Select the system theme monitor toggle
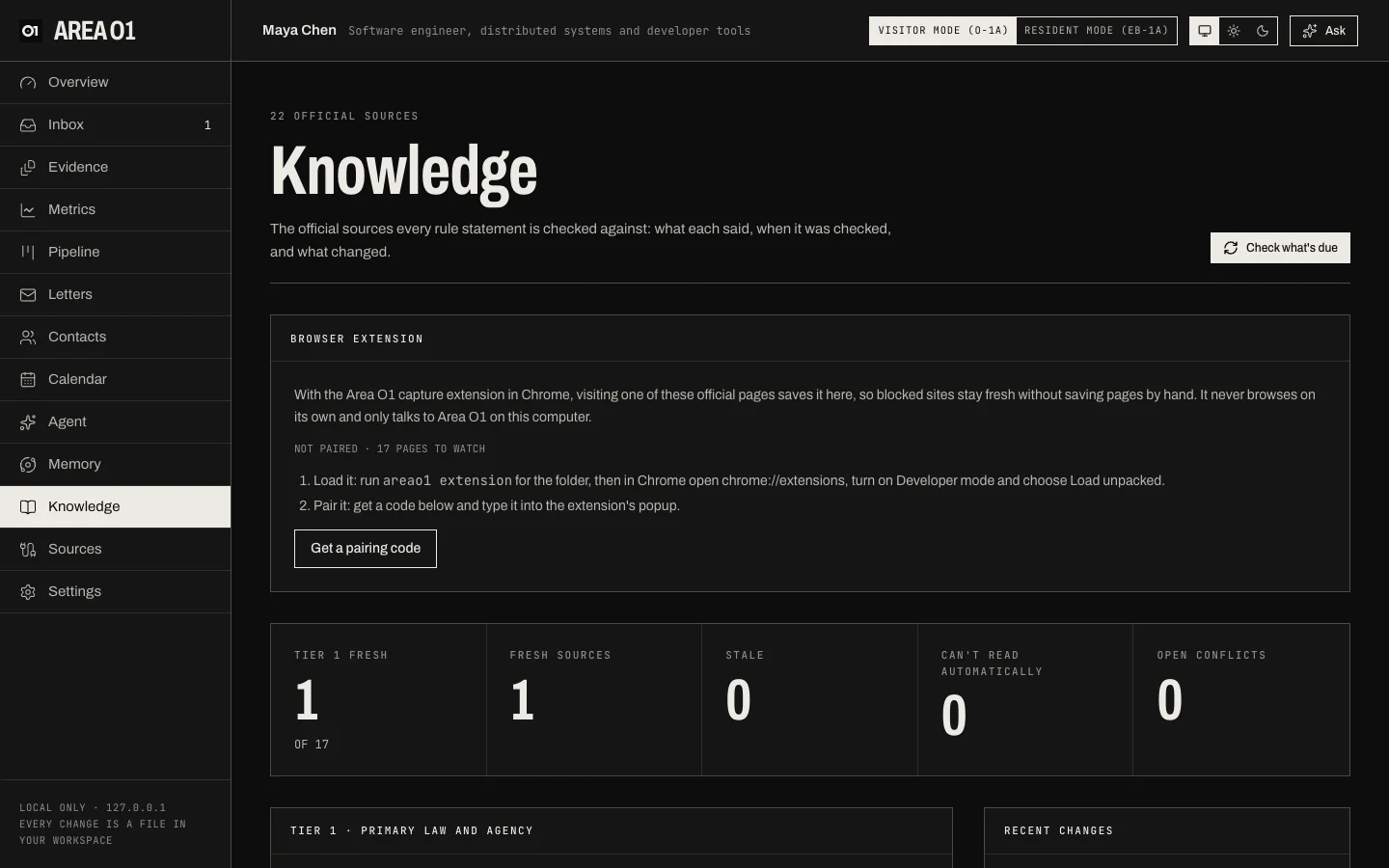 (x=1205, y=31)
